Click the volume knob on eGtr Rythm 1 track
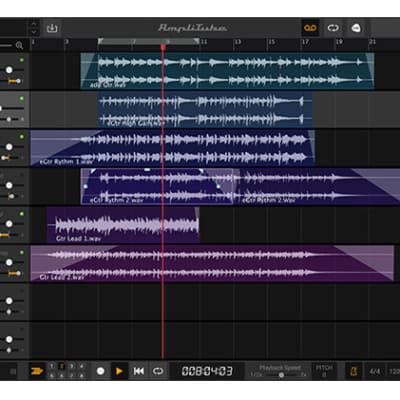The image size is (400, 400). pyautogui.click(x=9, y=147)
